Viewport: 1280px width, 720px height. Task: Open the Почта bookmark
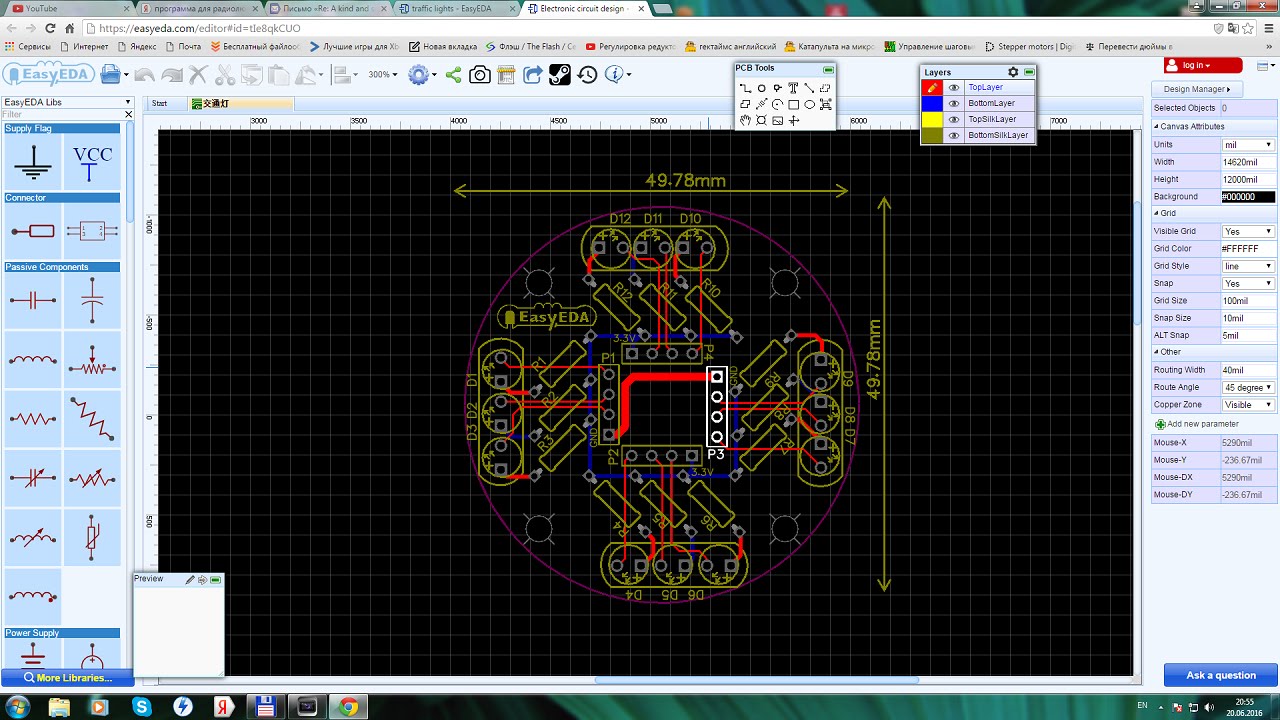click(x=183, y=46)
